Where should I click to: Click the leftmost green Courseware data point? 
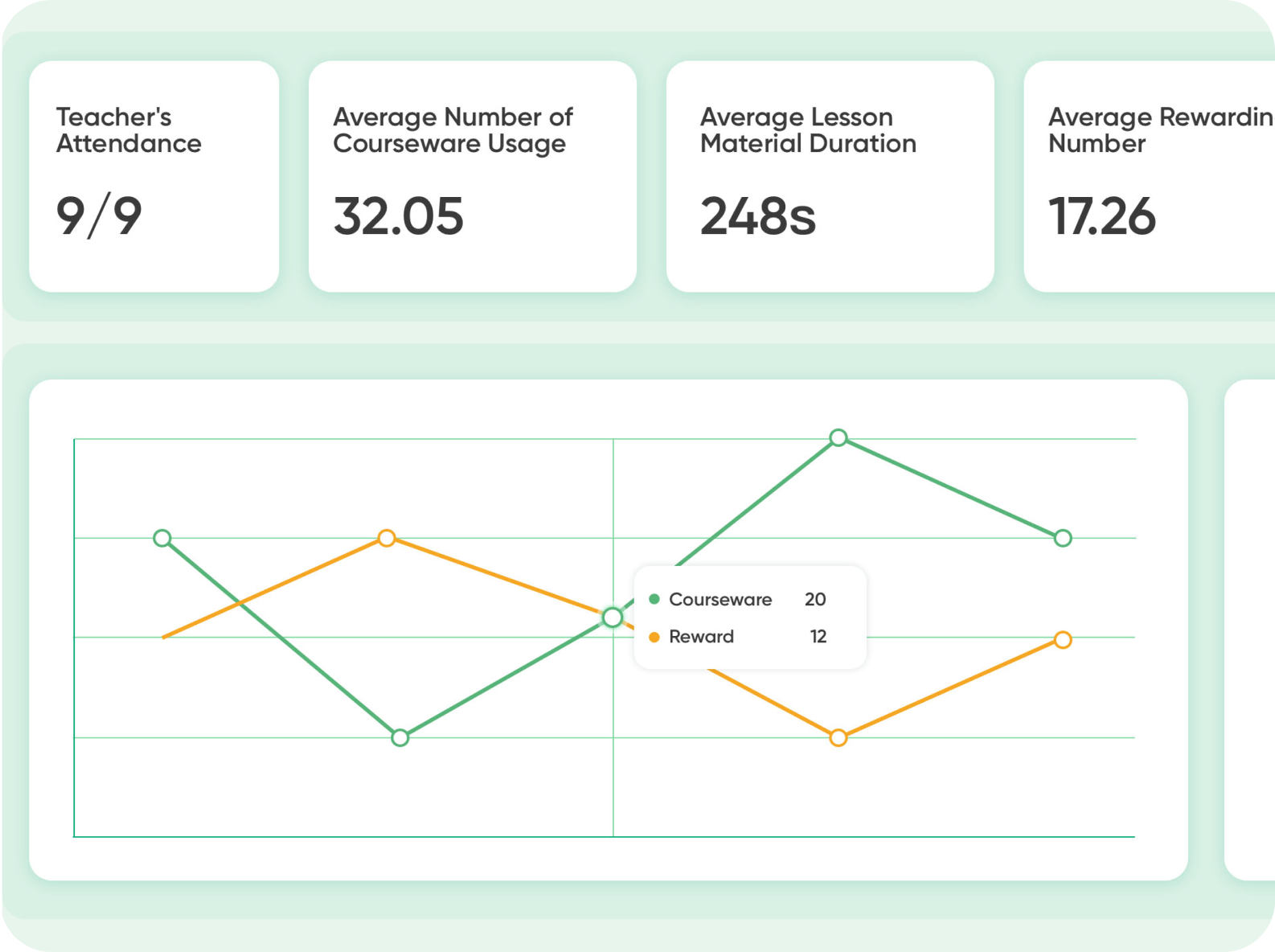click(x=162, y=538)
